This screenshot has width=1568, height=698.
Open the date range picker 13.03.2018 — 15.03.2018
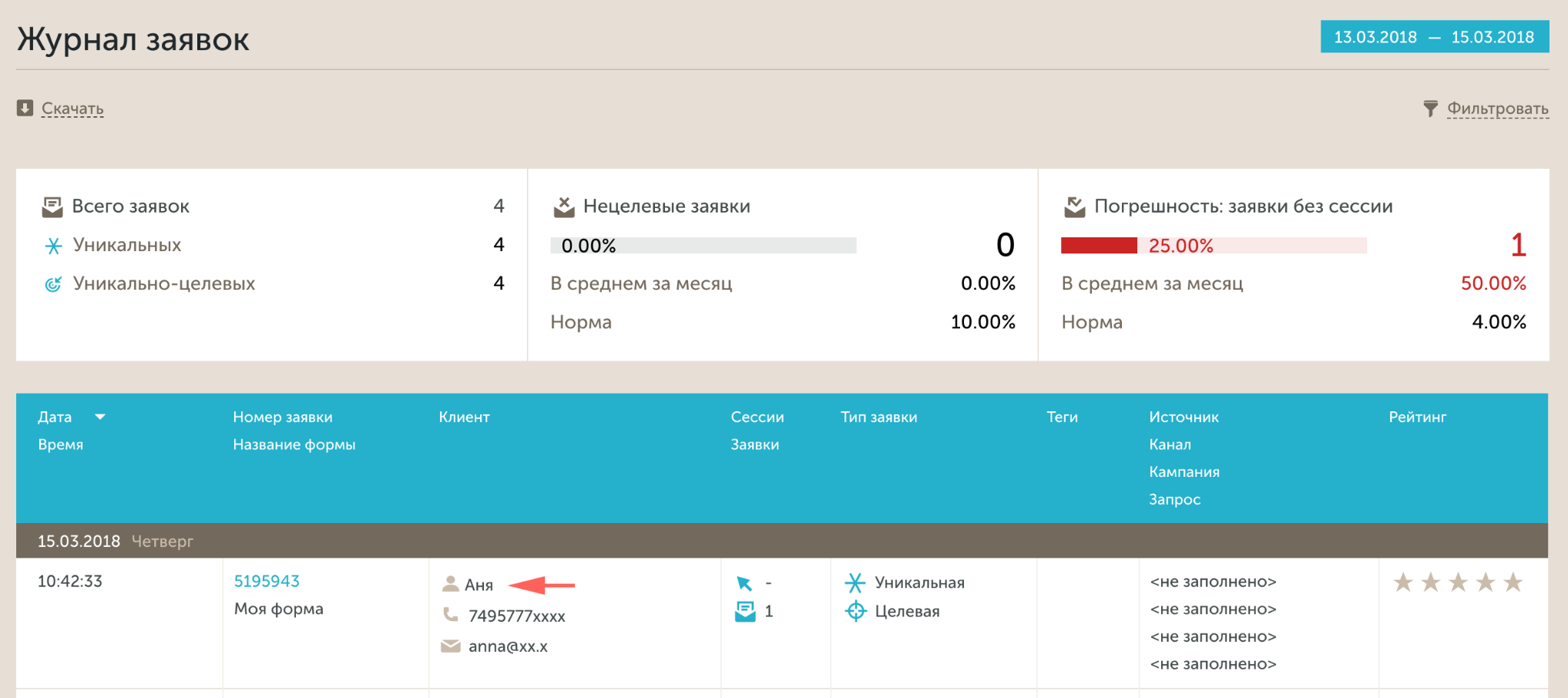tap(1434, 37)
